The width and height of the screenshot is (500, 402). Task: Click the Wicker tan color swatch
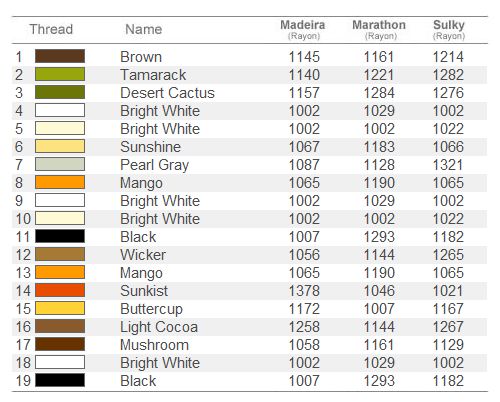click(x=60, y=254)
